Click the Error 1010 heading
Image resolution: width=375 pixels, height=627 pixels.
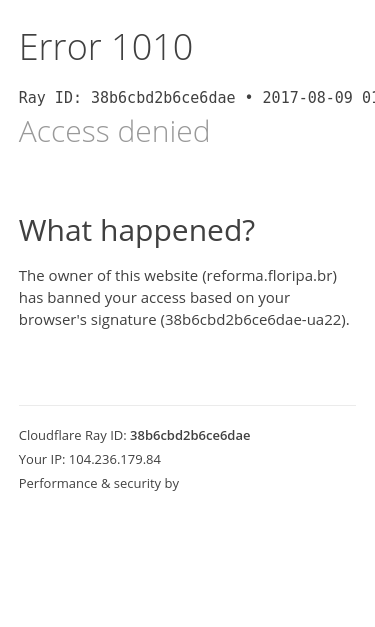[106, 47]
